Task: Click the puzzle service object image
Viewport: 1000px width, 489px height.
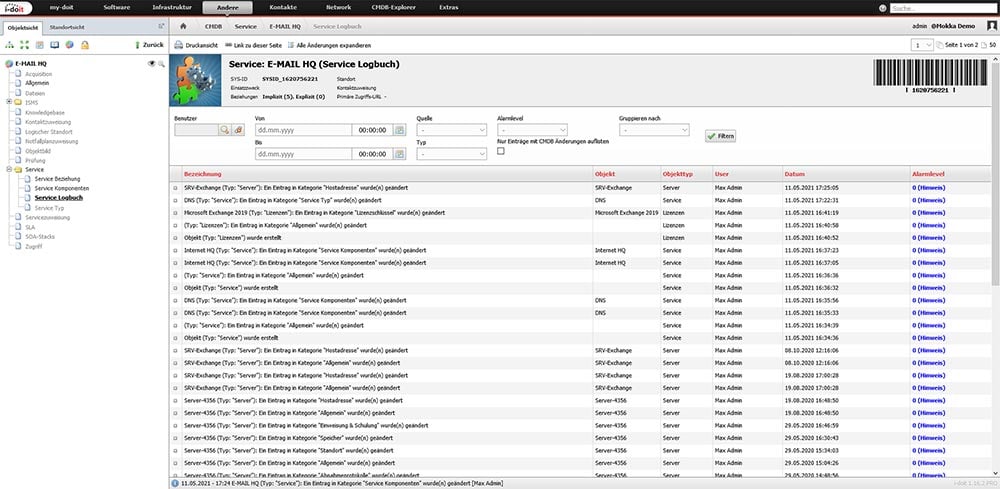Action: pyautogui.click(x=195, y=80)
